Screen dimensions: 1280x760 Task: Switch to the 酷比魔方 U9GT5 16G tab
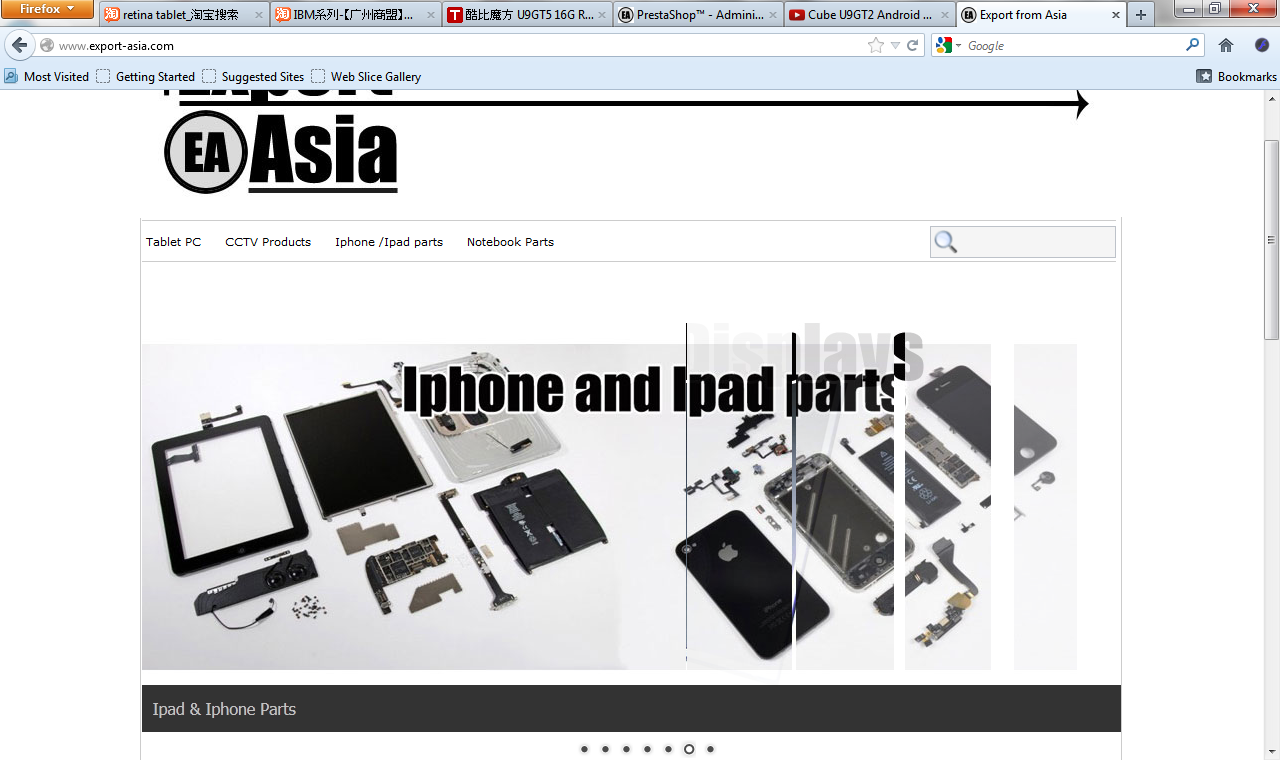point(527,15)
